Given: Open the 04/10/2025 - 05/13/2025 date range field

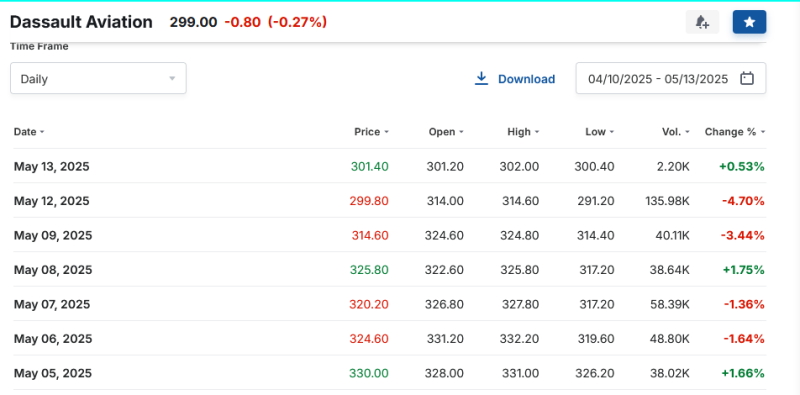Looking at the screenshot, I should point(671,78).
